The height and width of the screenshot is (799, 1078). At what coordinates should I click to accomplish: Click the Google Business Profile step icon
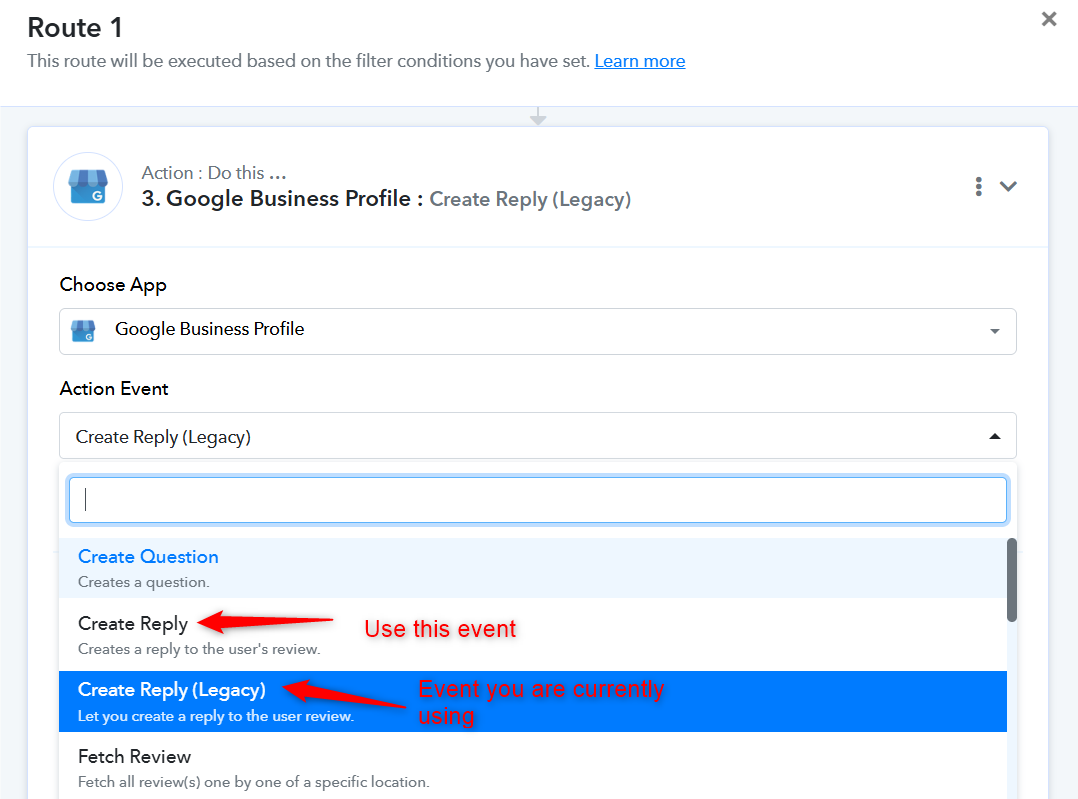[x=88, y=186]
